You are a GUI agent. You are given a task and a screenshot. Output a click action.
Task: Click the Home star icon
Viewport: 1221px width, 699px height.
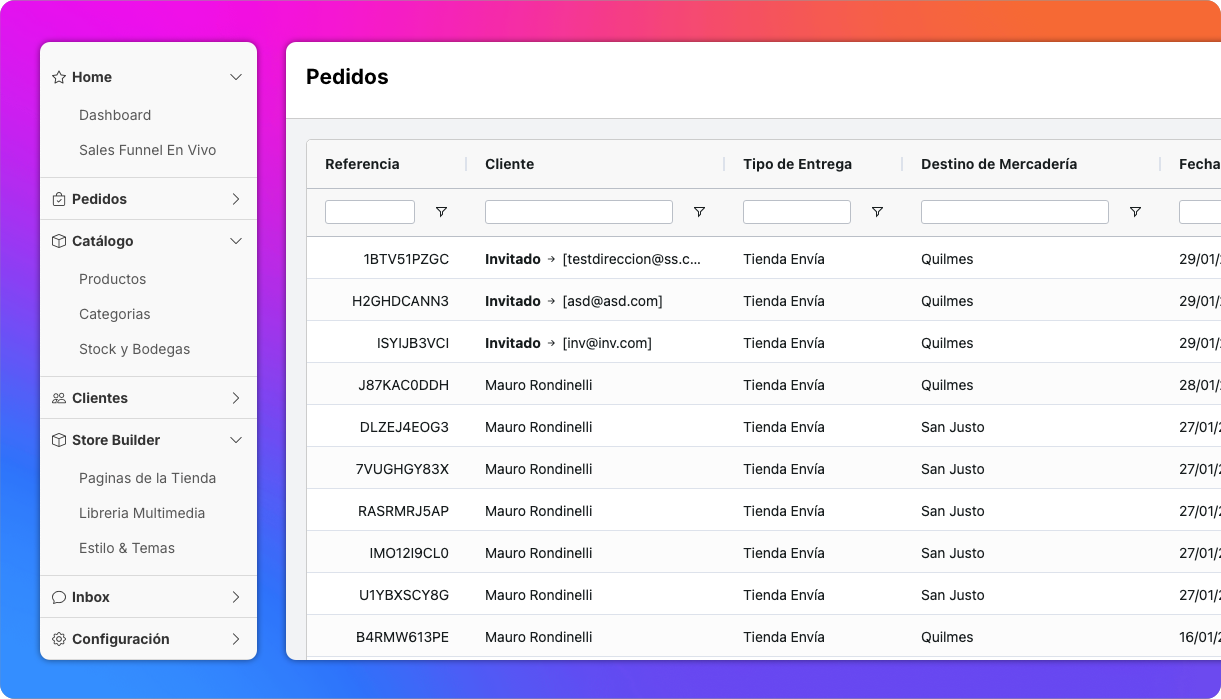click(59, 77)
